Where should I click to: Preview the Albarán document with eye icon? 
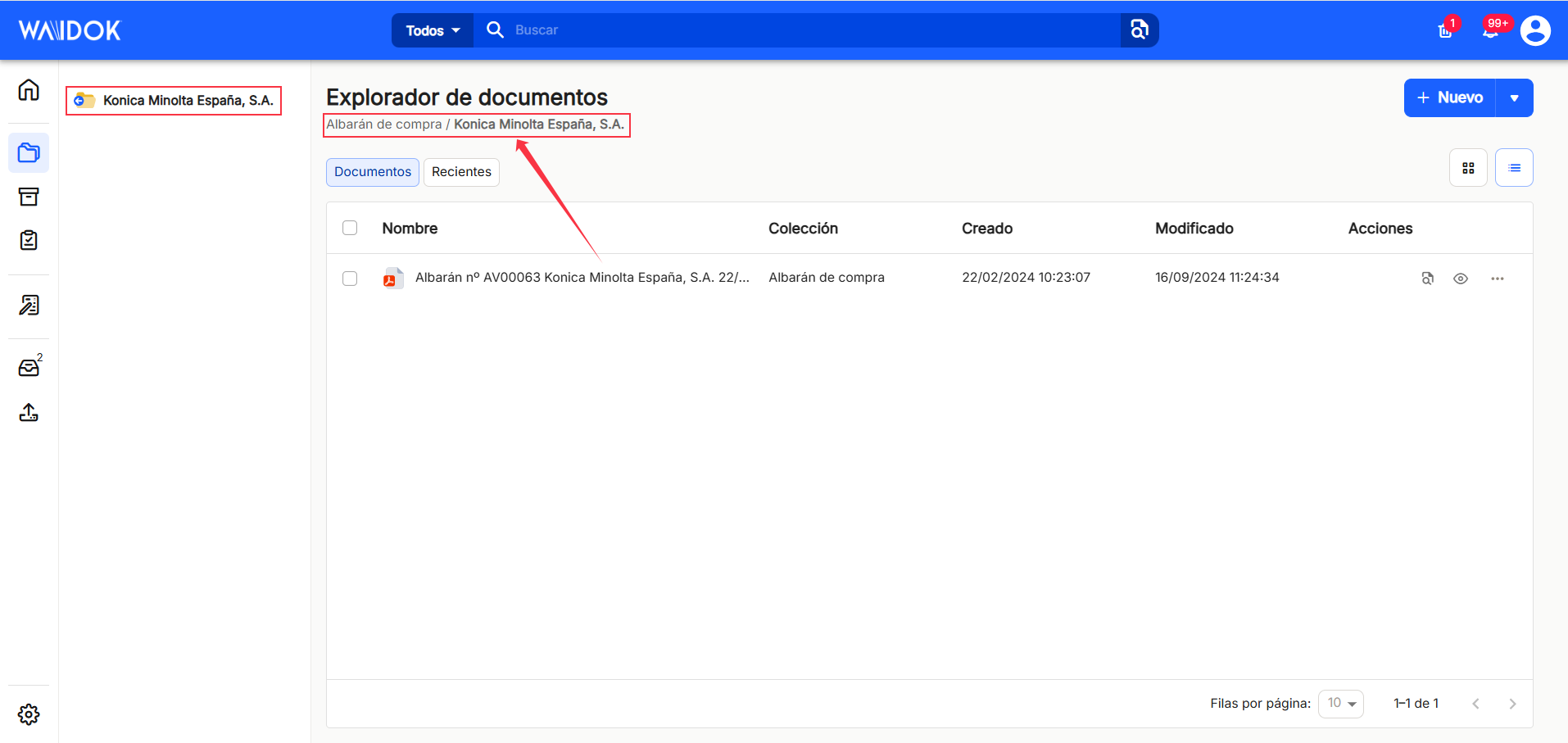1461,279
